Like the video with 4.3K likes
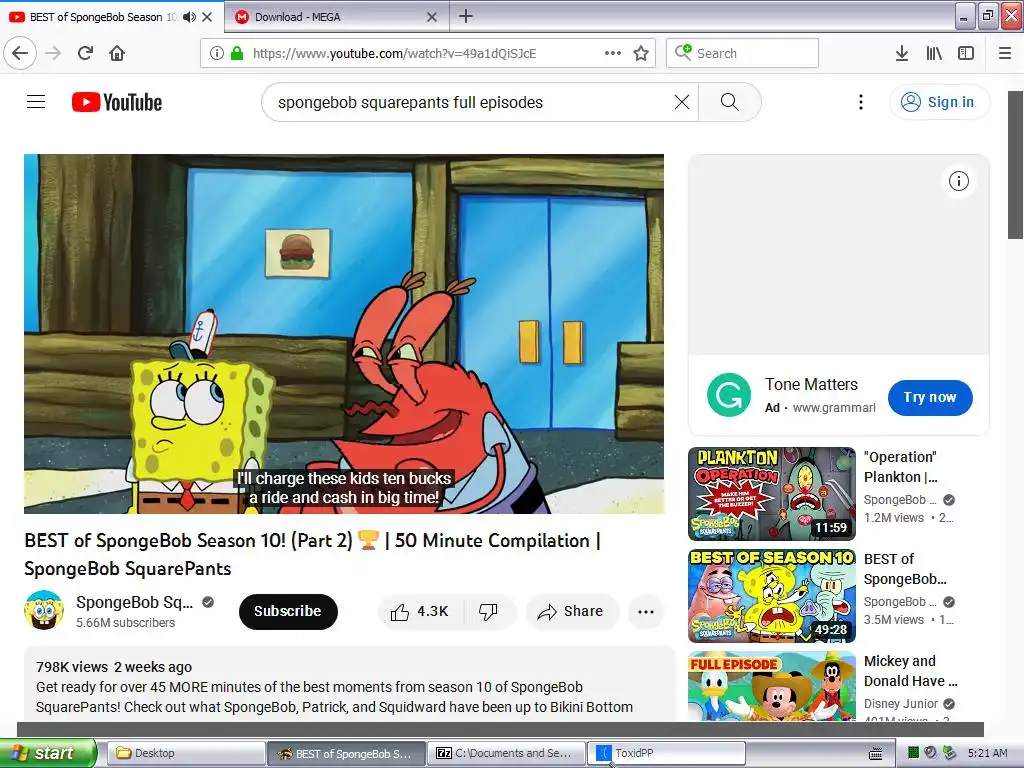 click(421, 611)
